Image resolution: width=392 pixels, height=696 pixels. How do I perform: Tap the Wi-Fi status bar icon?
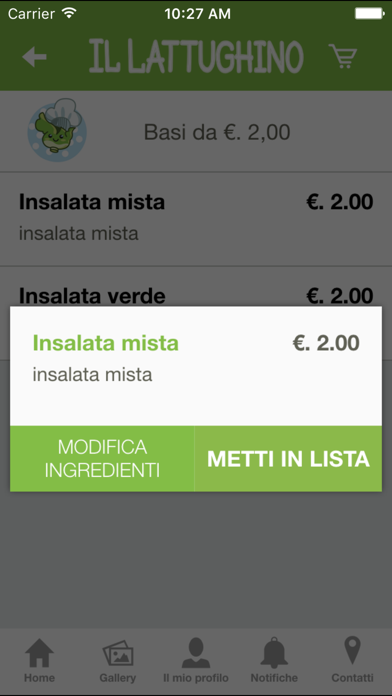[x=69, y=13]
